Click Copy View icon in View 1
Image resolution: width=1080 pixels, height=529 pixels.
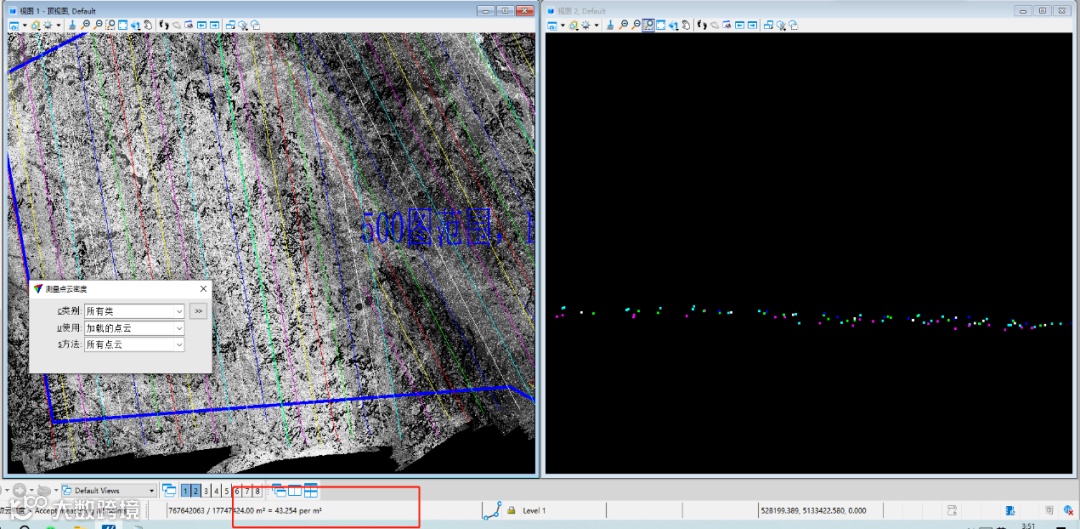[x=230, y=25]
